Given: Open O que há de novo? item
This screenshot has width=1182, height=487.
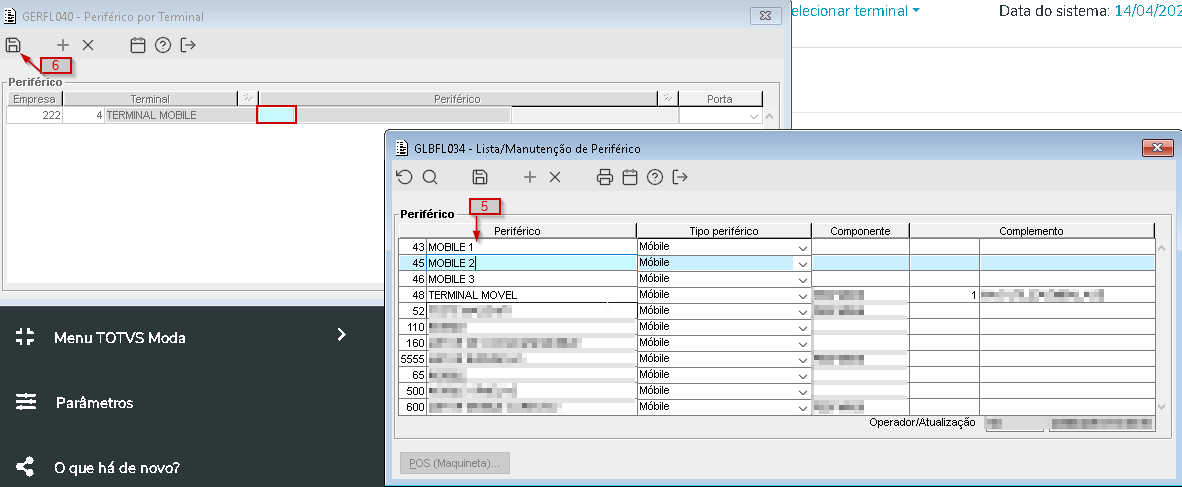Looking at the screenshot, I should coord(117,467).
